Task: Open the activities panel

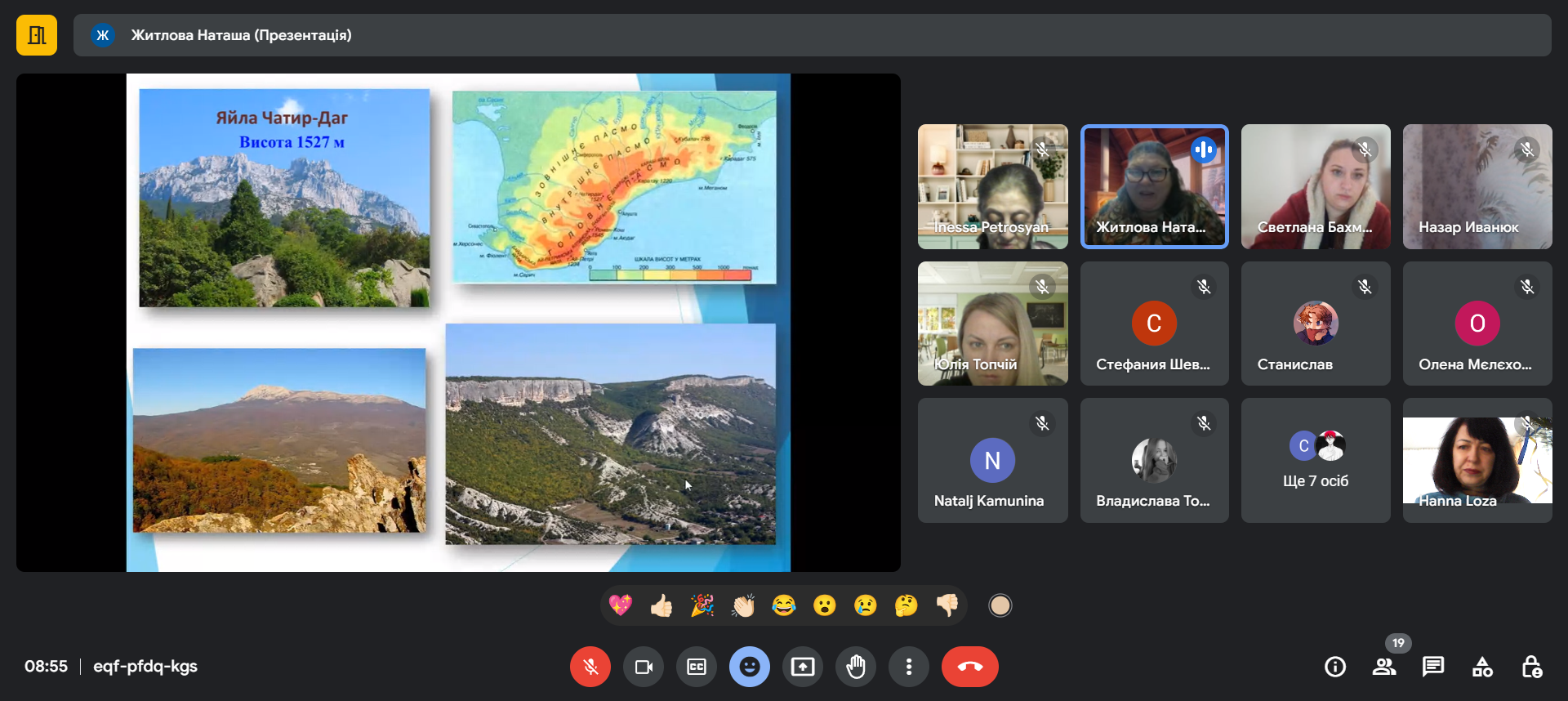Action: 1482,667
